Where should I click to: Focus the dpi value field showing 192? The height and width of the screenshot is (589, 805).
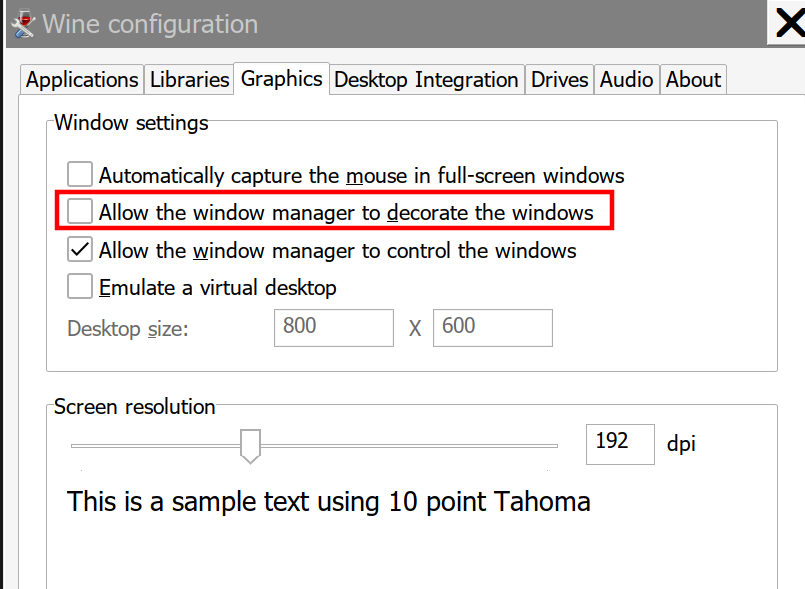[x=620, y=444]
